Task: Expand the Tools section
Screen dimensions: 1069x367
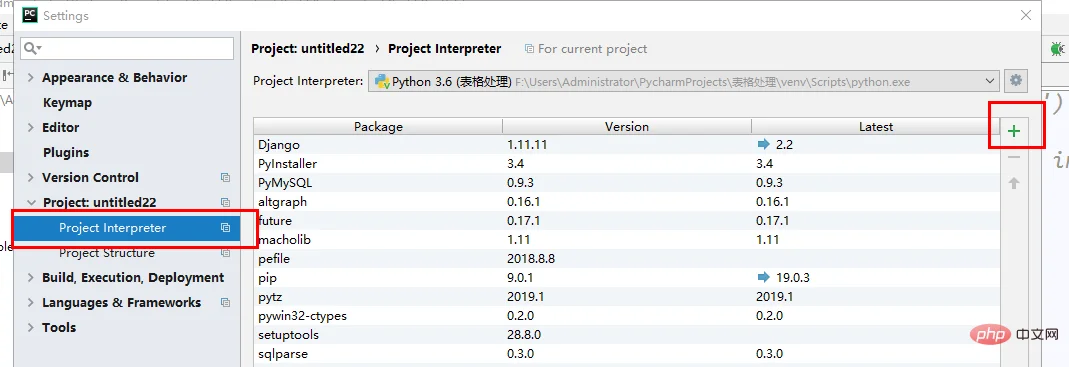Action: point(31,327)
